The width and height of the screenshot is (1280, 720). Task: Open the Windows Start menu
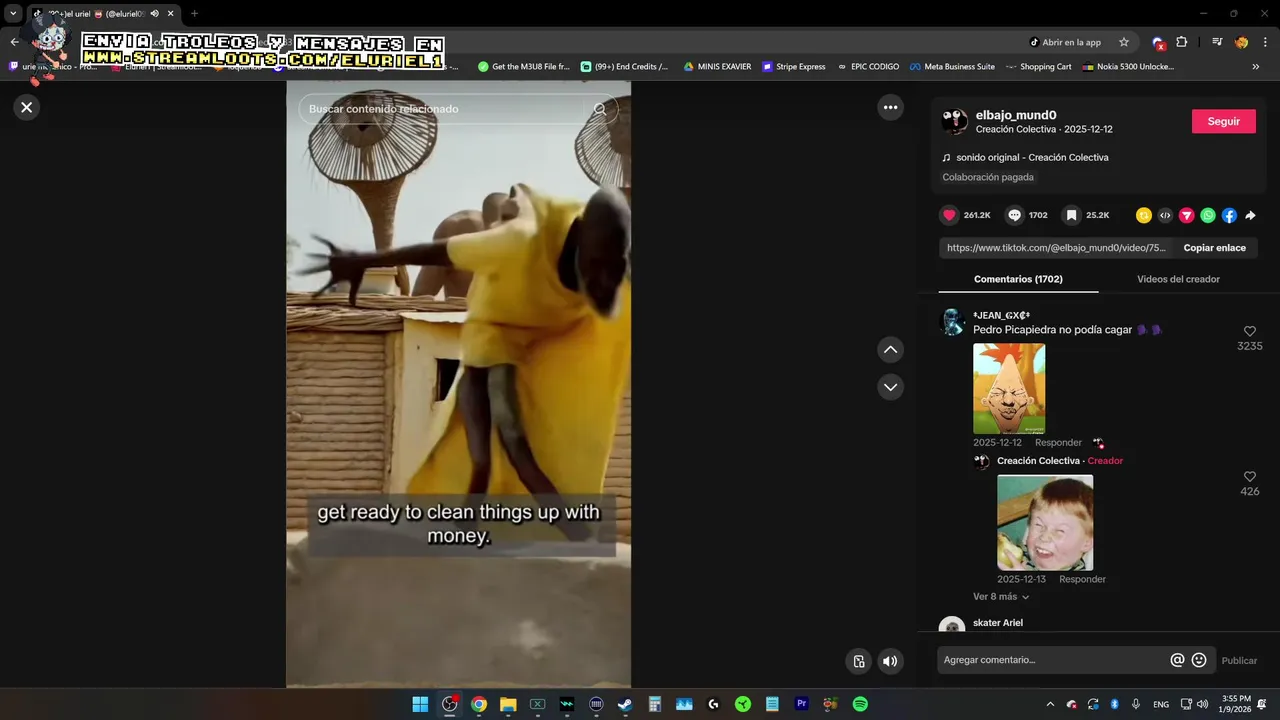tap(420, 704)
